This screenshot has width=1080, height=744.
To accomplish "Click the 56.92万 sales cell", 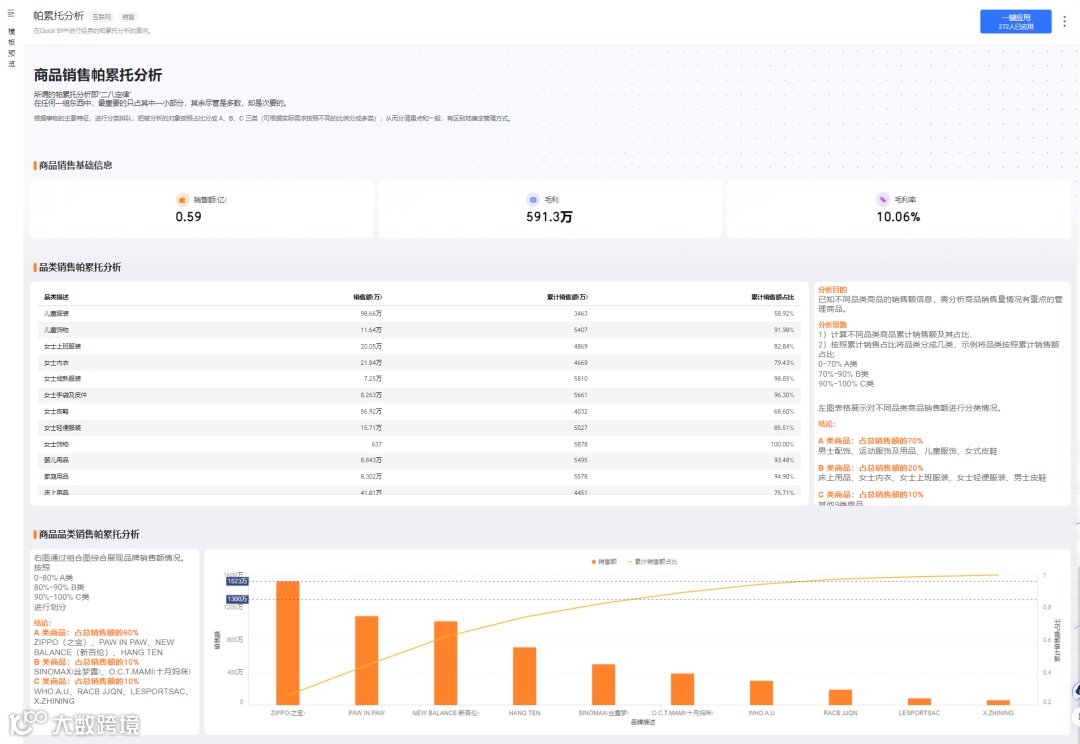I will (x=371, y=411).
